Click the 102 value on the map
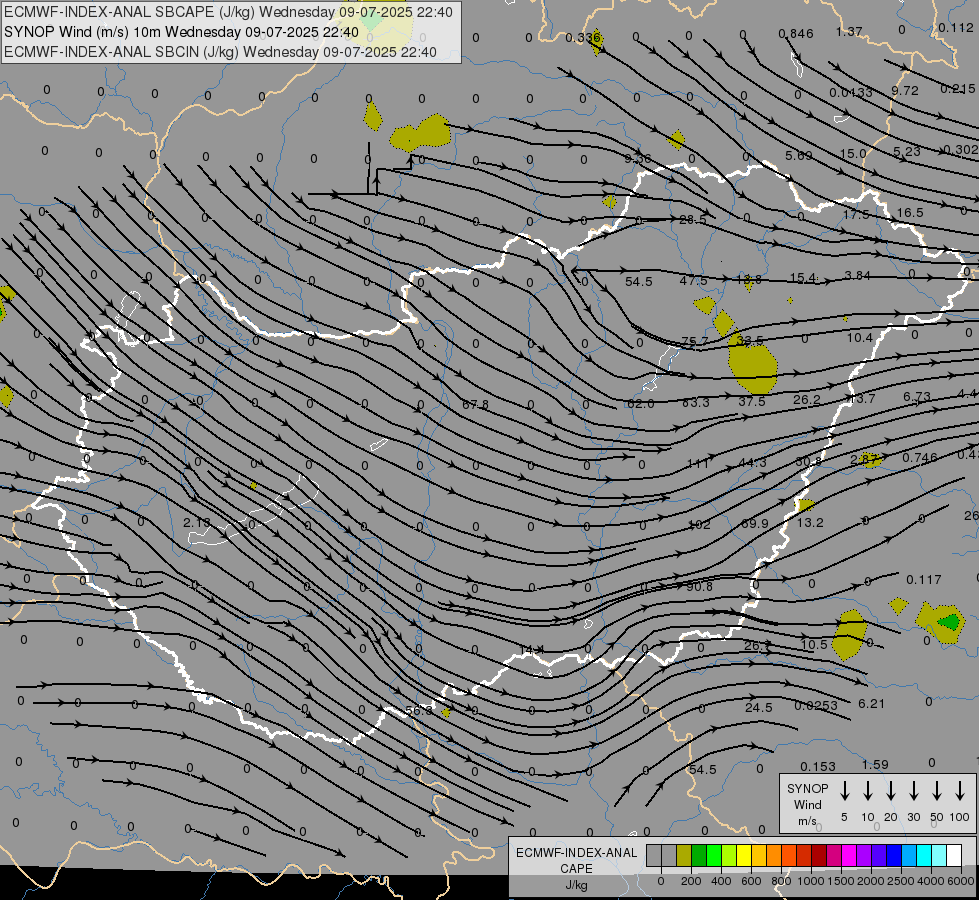The width and height of the screenshot is (979, 900). (x=699, y=525)
